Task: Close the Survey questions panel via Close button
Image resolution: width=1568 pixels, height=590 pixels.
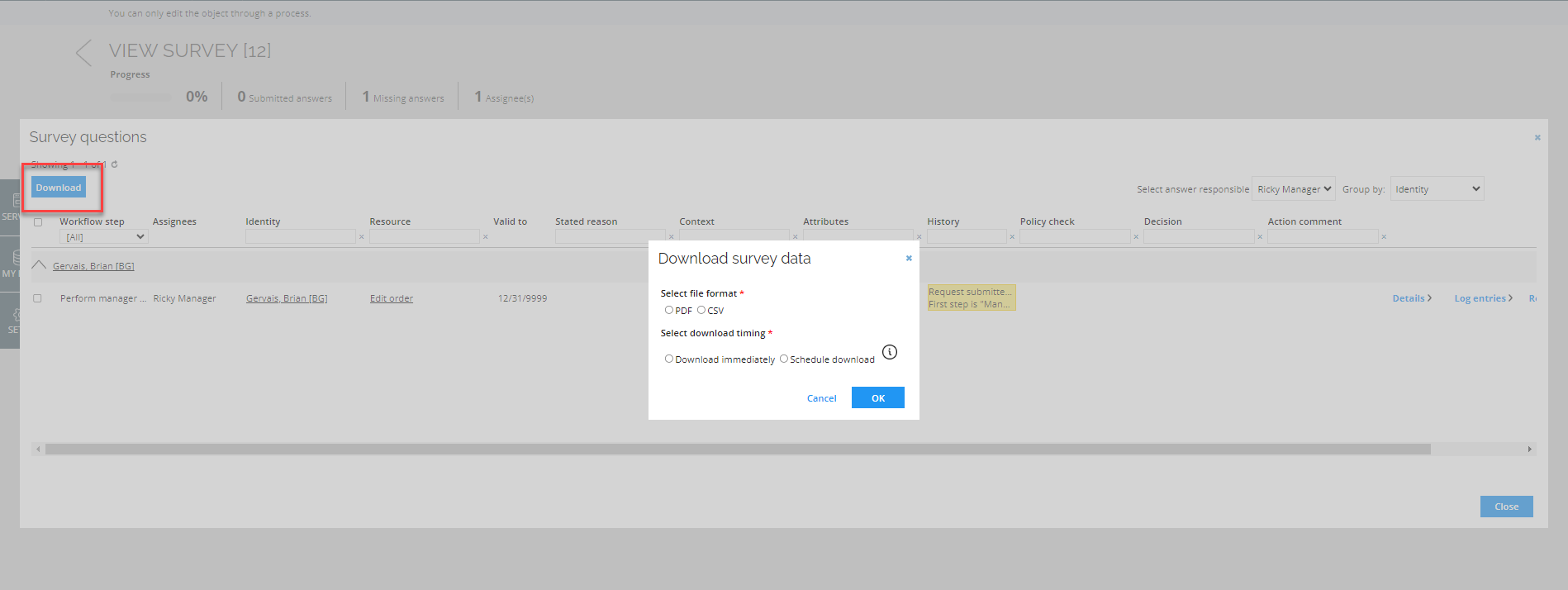Action: tap(1507, 507)
